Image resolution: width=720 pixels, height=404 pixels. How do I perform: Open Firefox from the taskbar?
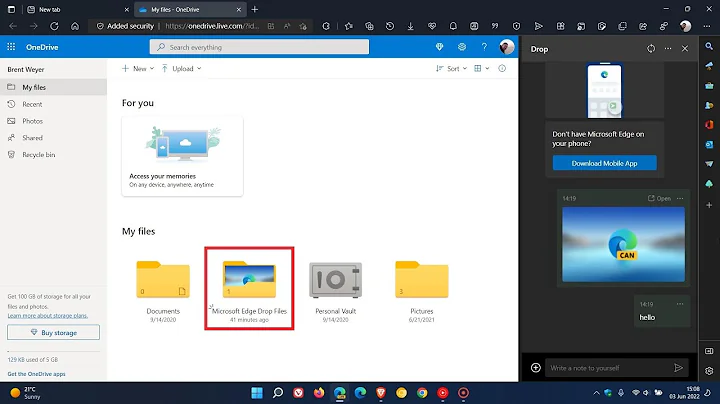tap(319, 393)
